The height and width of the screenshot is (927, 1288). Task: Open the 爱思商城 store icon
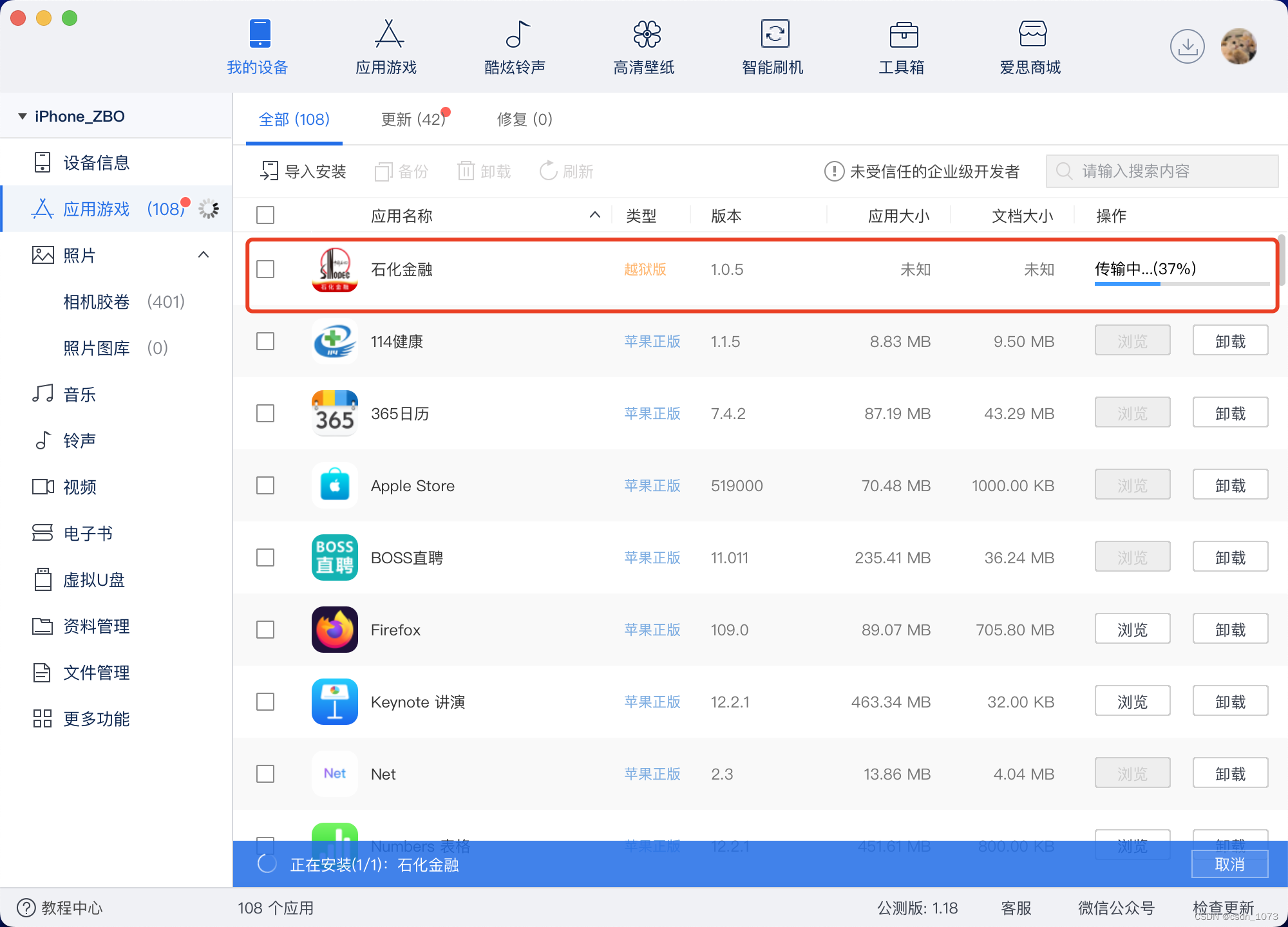coord(1033,33)
